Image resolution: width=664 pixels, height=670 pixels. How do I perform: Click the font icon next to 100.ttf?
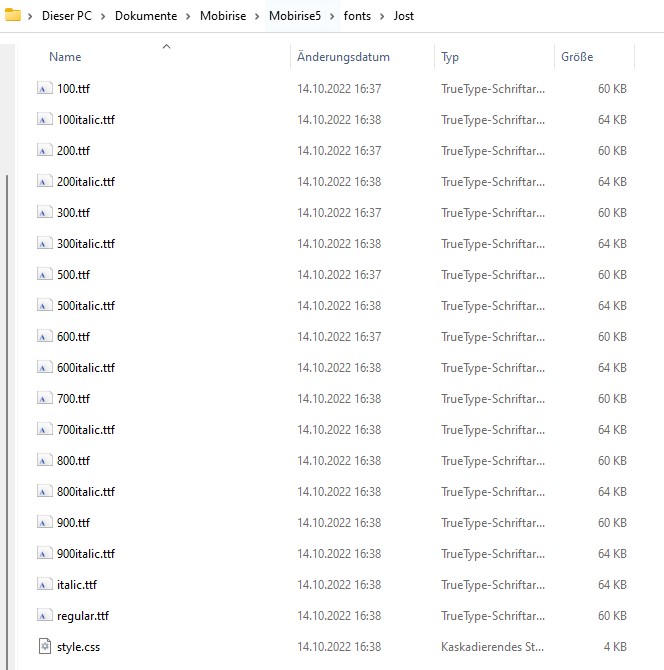click(44, 89)
